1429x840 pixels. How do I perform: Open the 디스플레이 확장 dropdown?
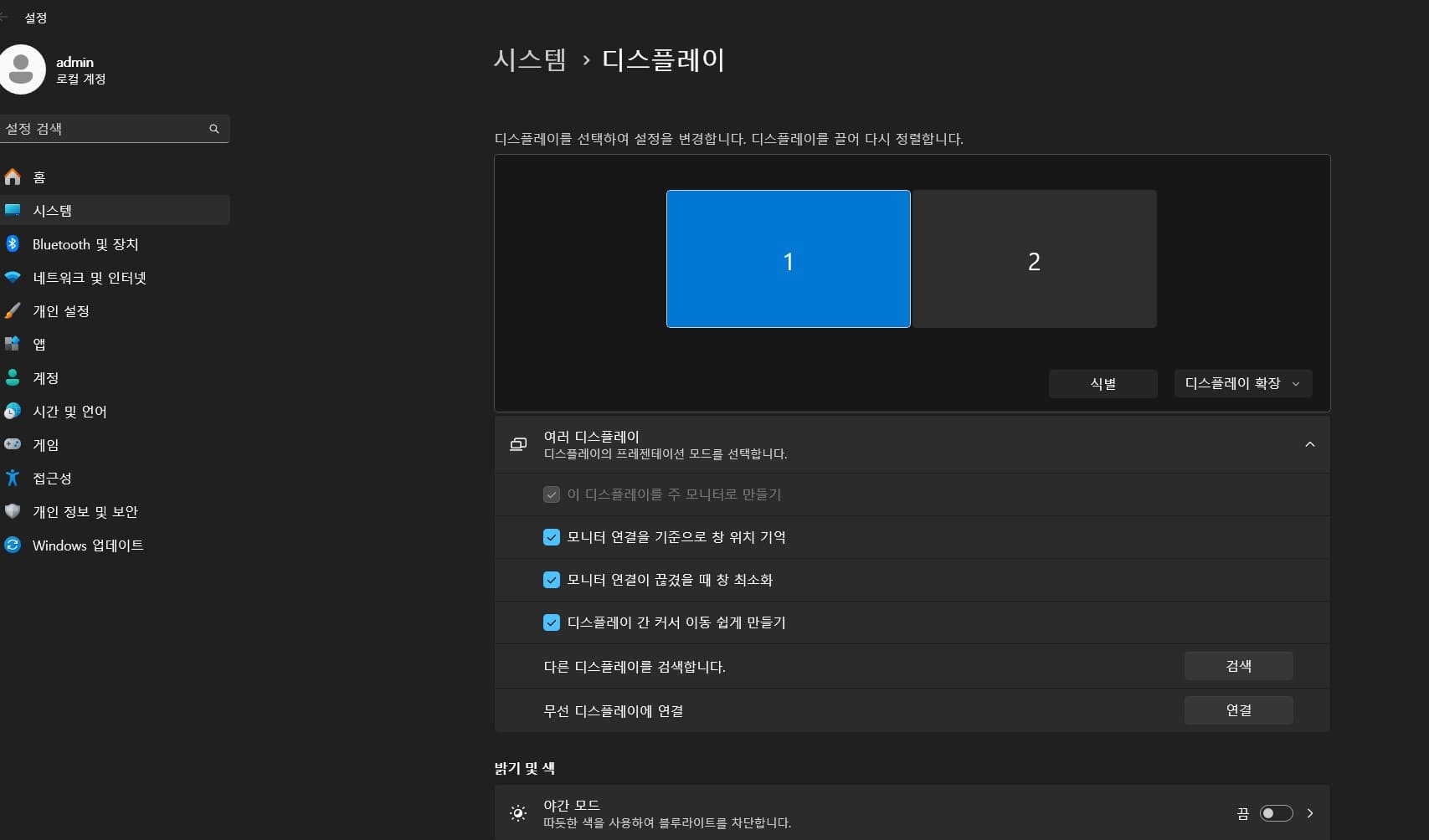tap(1242, 383)
